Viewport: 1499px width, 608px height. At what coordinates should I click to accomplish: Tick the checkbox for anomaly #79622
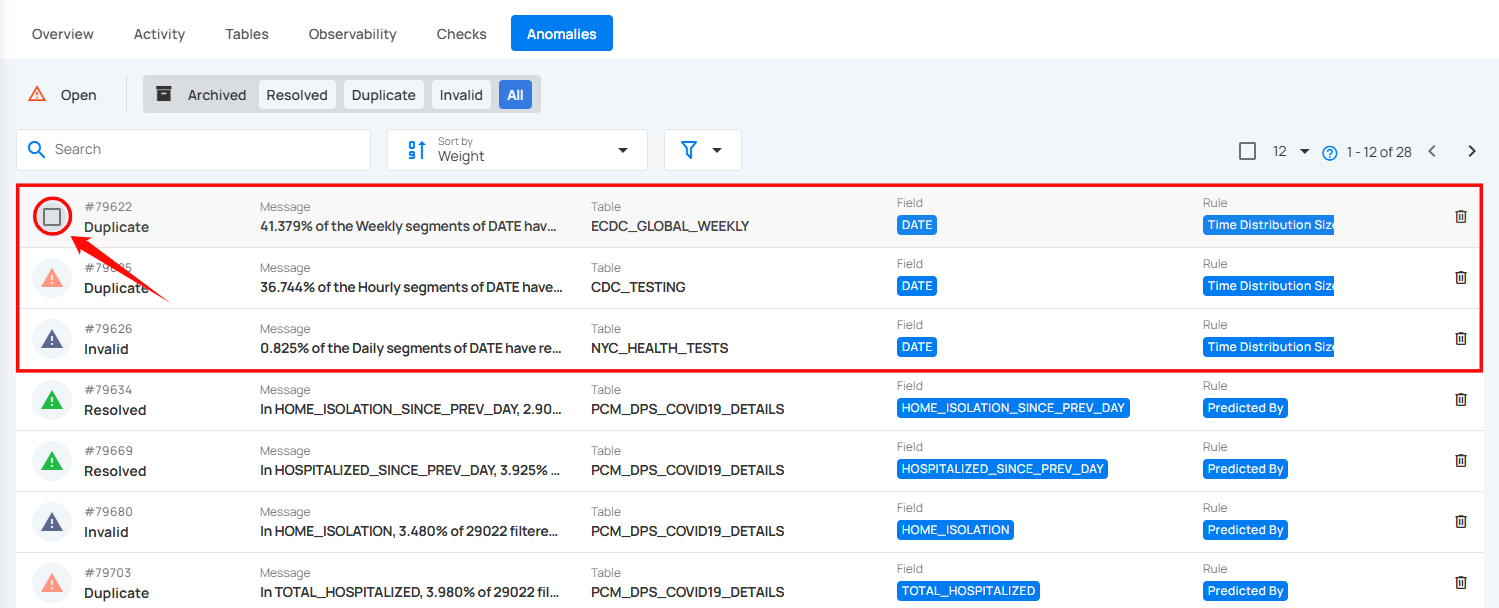click(x=52, y=216)
